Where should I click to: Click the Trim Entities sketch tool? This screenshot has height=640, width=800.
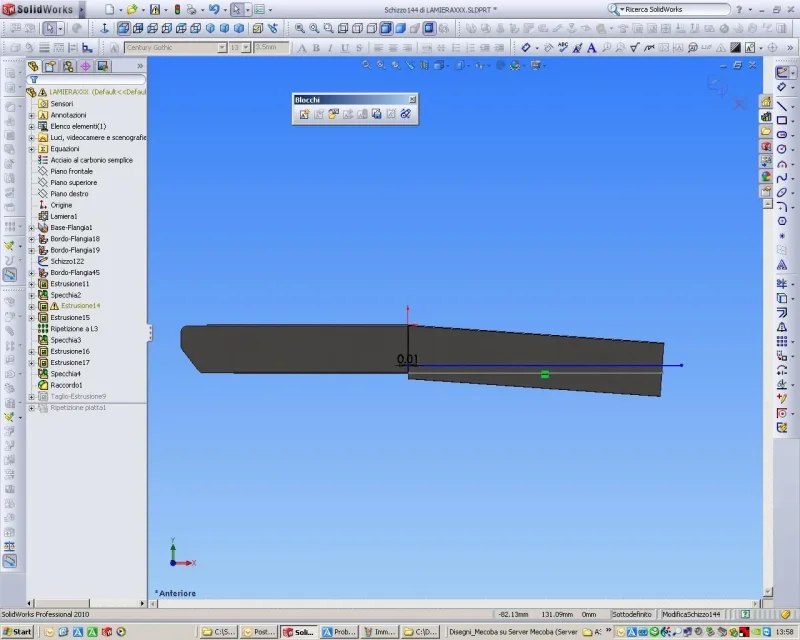coord(782,284)
